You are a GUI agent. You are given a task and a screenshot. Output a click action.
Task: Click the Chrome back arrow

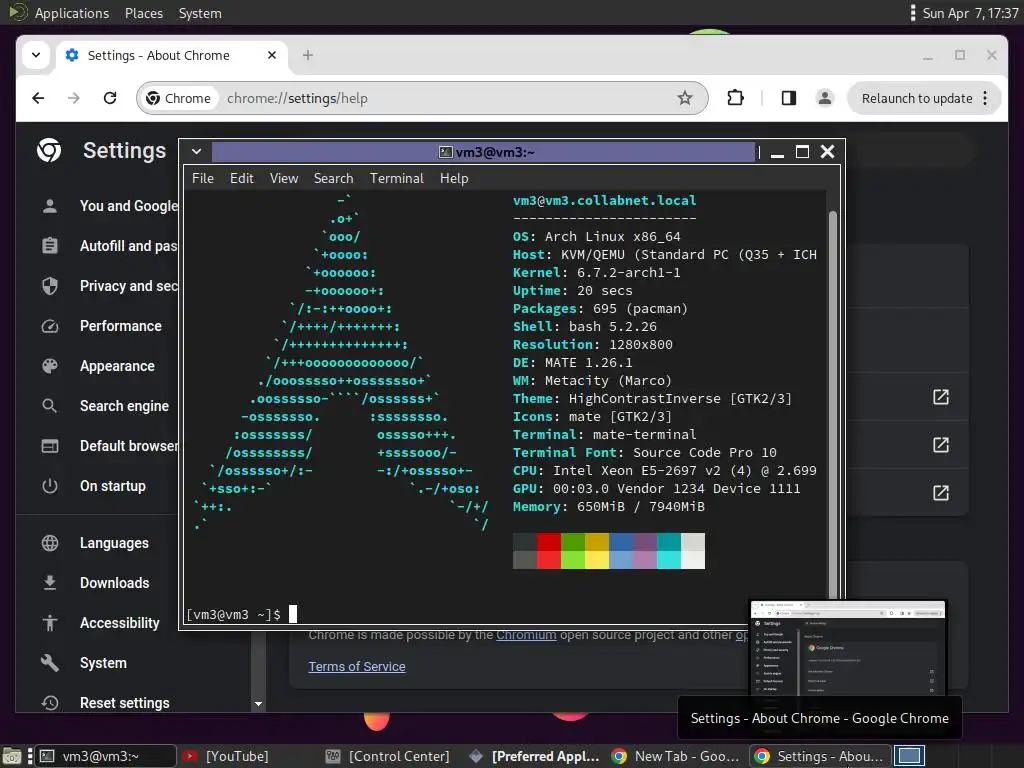(x=39, y=98)
